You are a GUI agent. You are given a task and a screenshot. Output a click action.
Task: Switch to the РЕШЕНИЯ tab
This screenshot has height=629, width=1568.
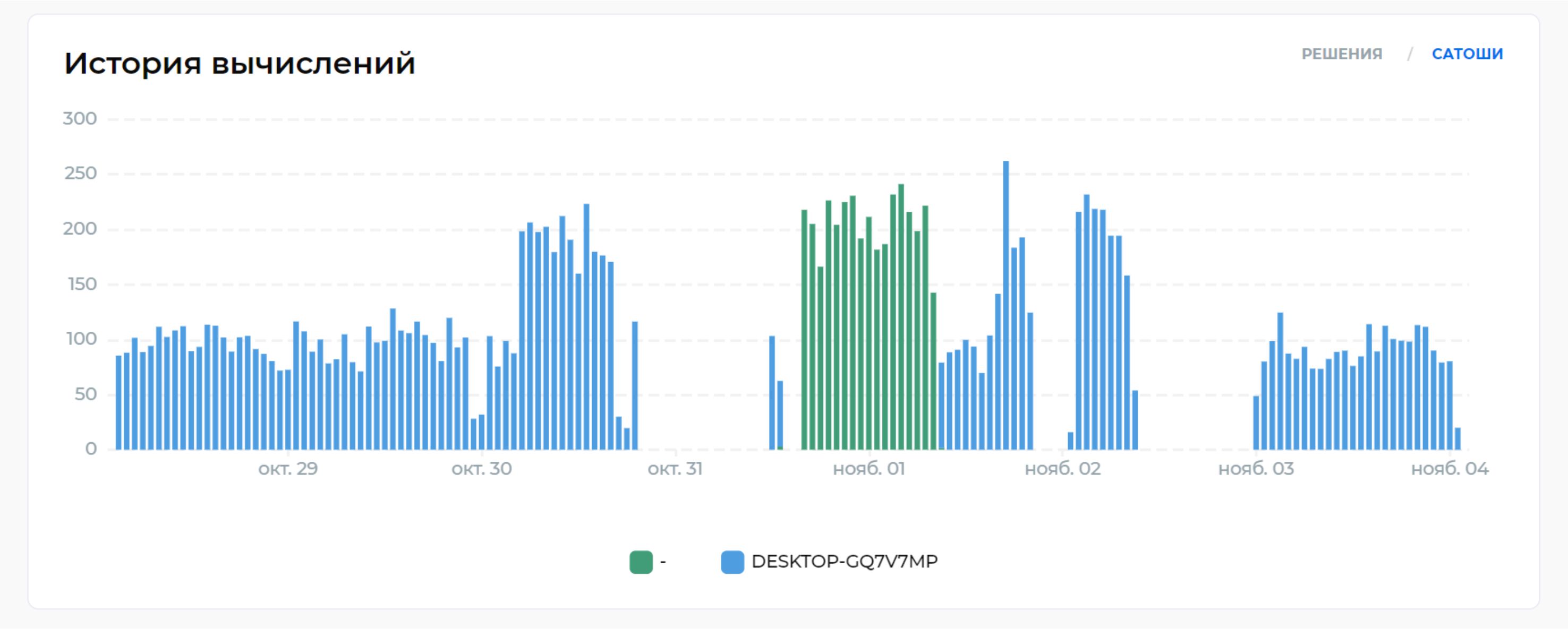[x=1342, y=54]
